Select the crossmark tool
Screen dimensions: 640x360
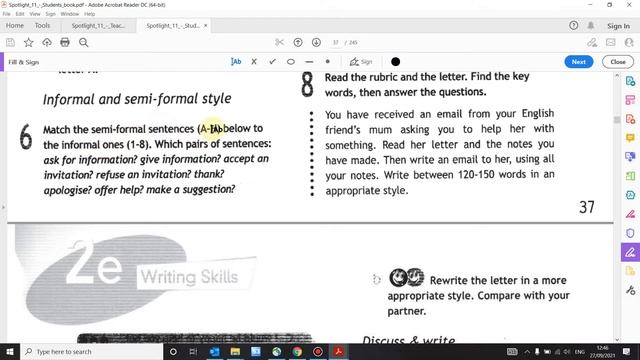pos(254,62)
